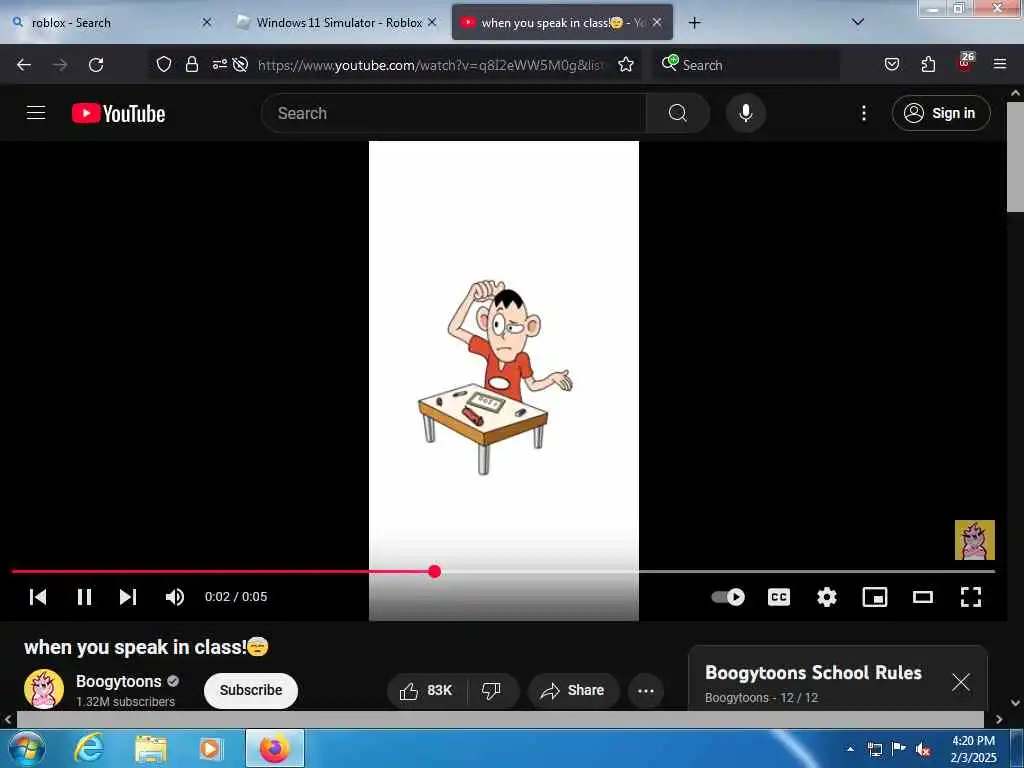Click the video progress bar scrubber
Viewport: 1024px width, 768px height.
[434, 571]
